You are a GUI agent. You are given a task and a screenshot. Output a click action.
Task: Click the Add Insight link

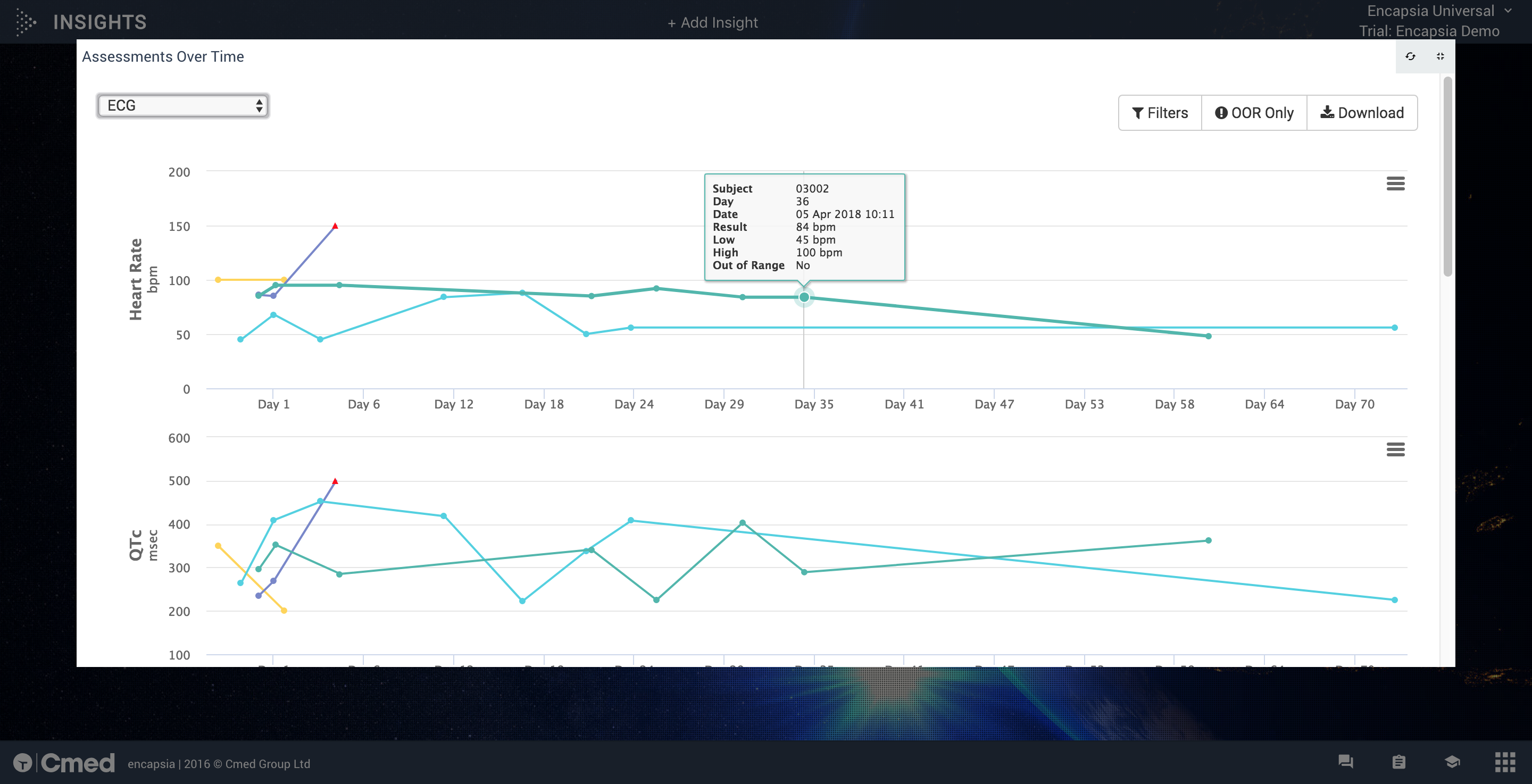[712, 22]
